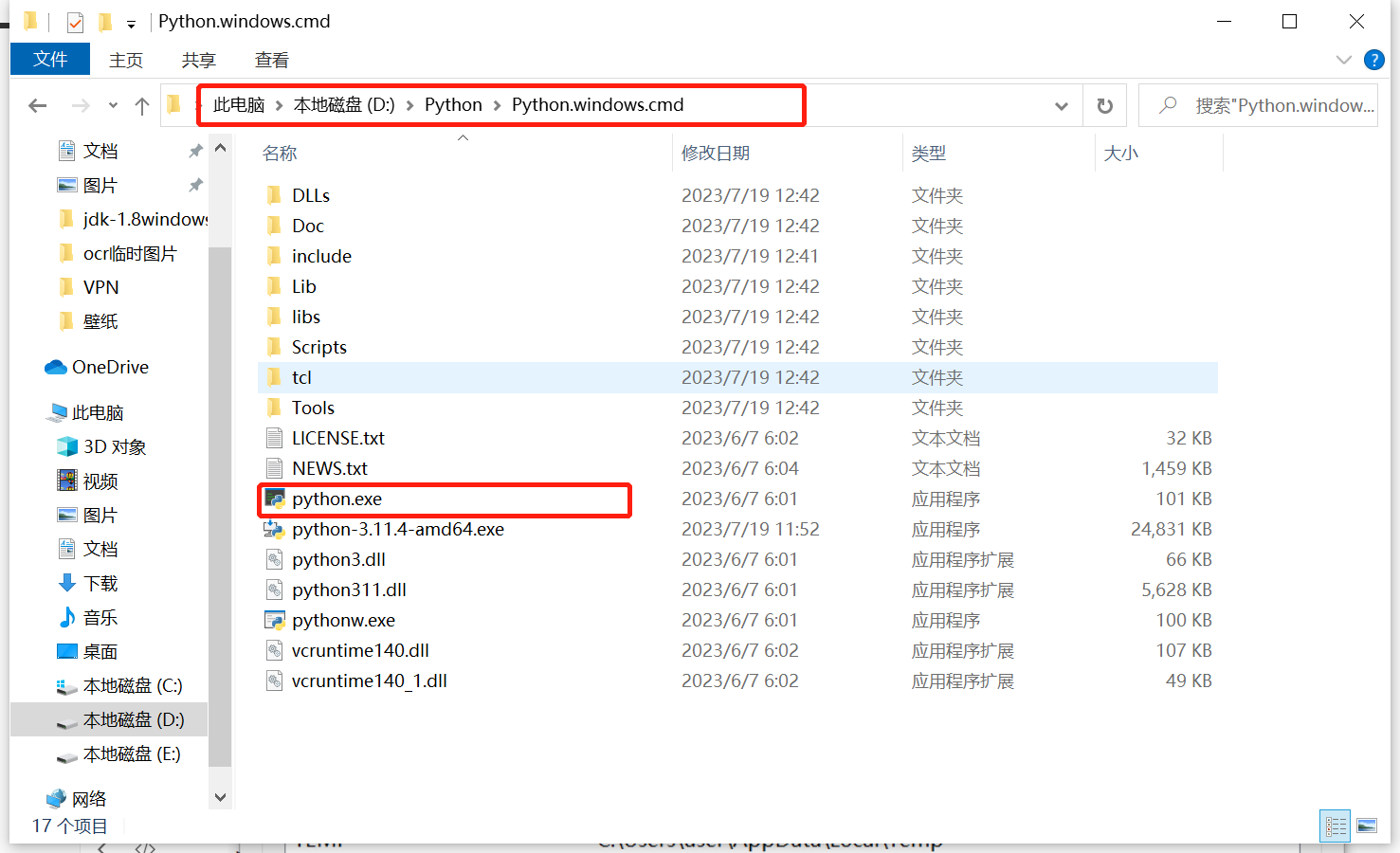Click the Back navigation arrow
Image resolution: width=1400 pixels, height=853 pixels.
38,106
